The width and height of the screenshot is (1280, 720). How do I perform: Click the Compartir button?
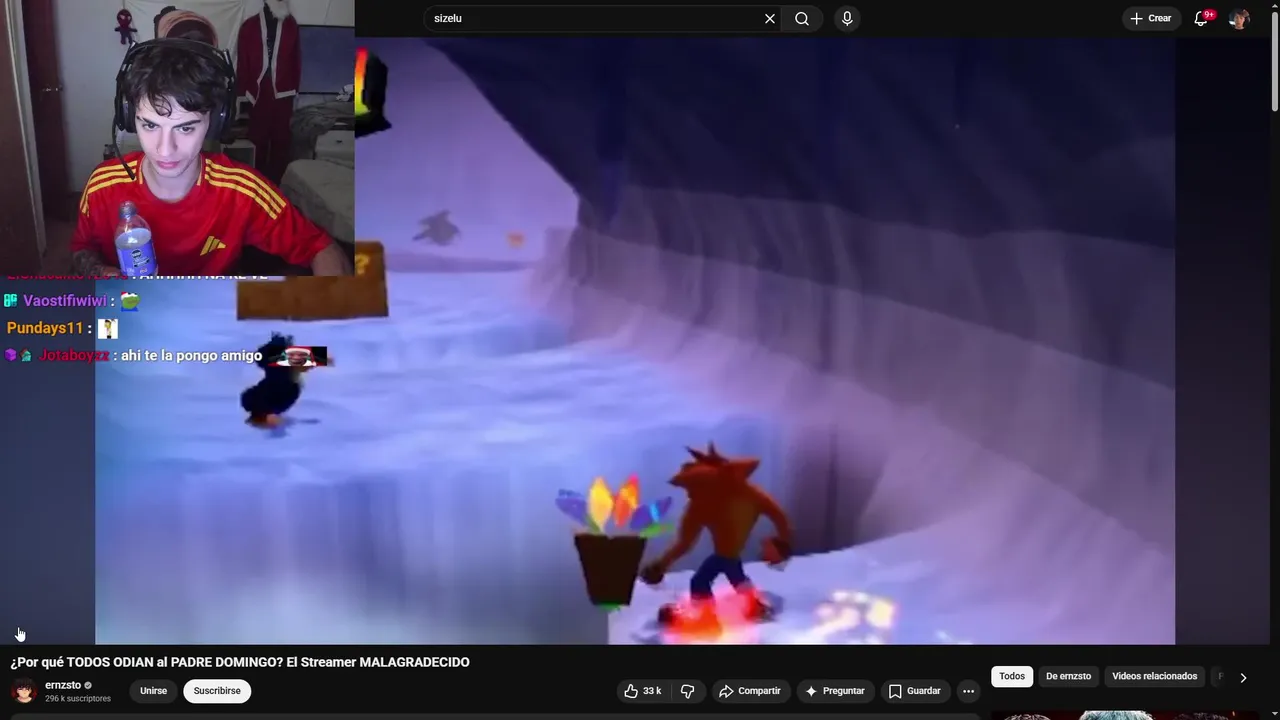pyautogui.click(x=750, y=691)
